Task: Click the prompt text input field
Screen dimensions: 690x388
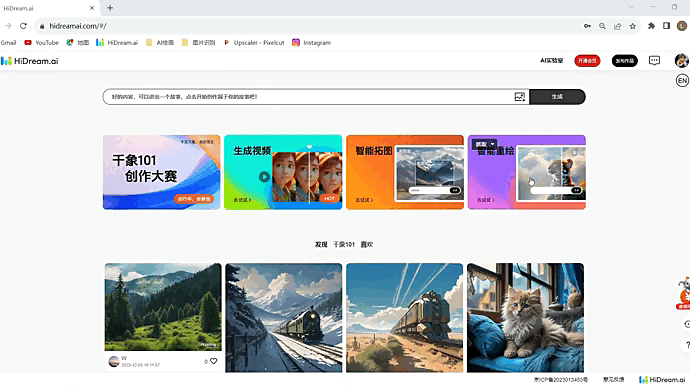Action: (308, 97)
